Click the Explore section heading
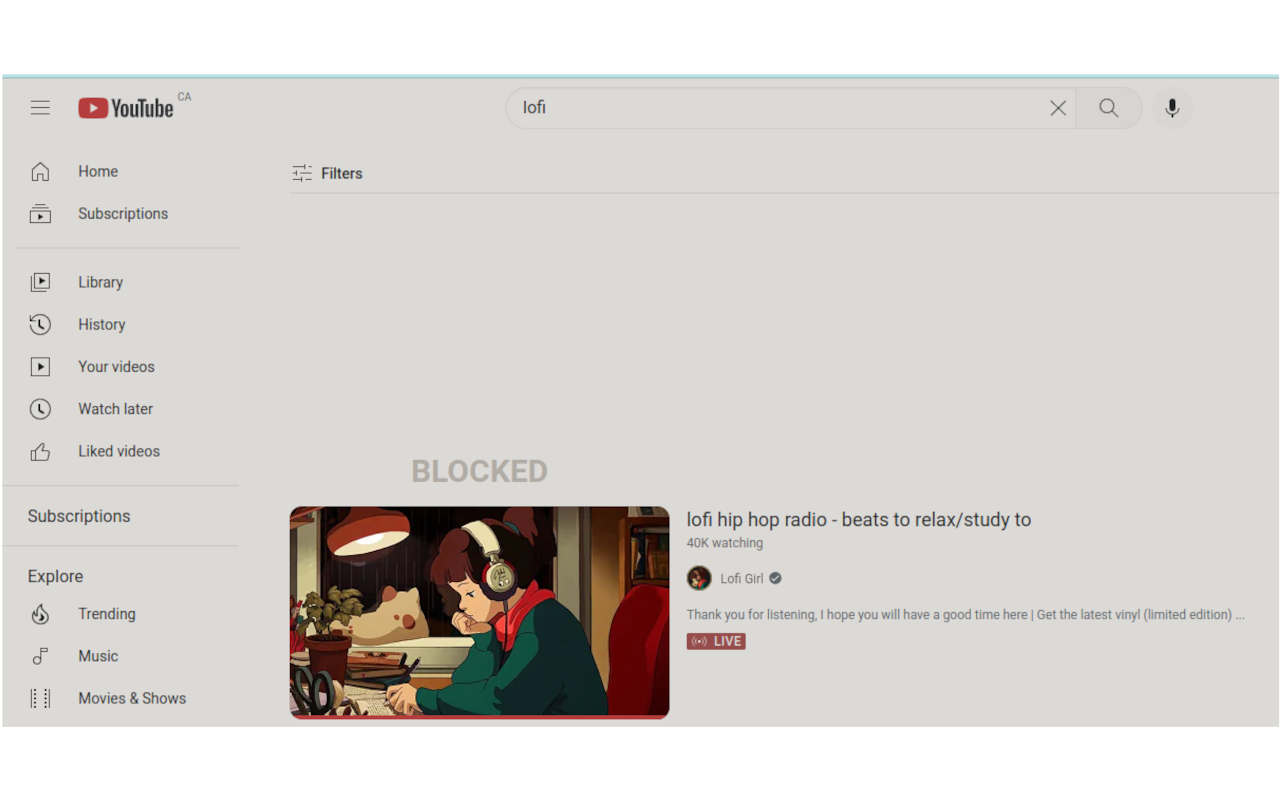Image resolution: width=1280 pixels, height=800 pixels. (56, 577)
